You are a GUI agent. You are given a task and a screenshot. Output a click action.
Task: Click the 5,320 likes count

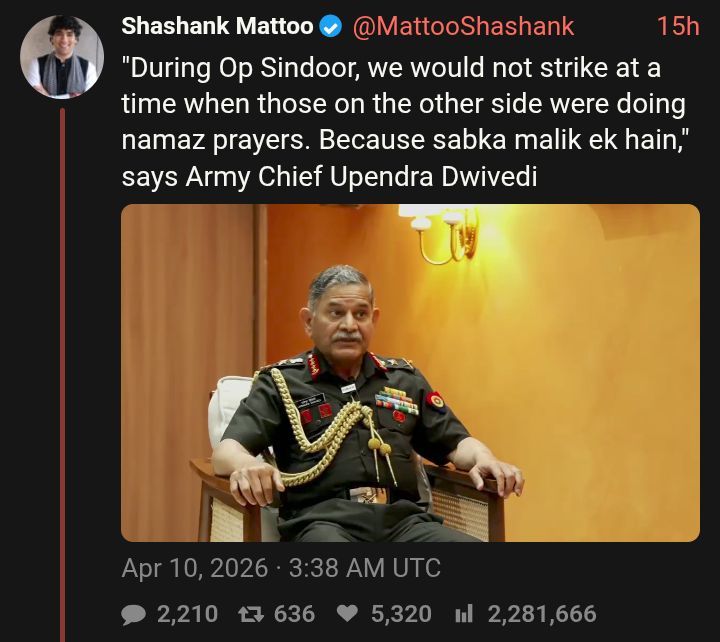click(x=401, y=614)
